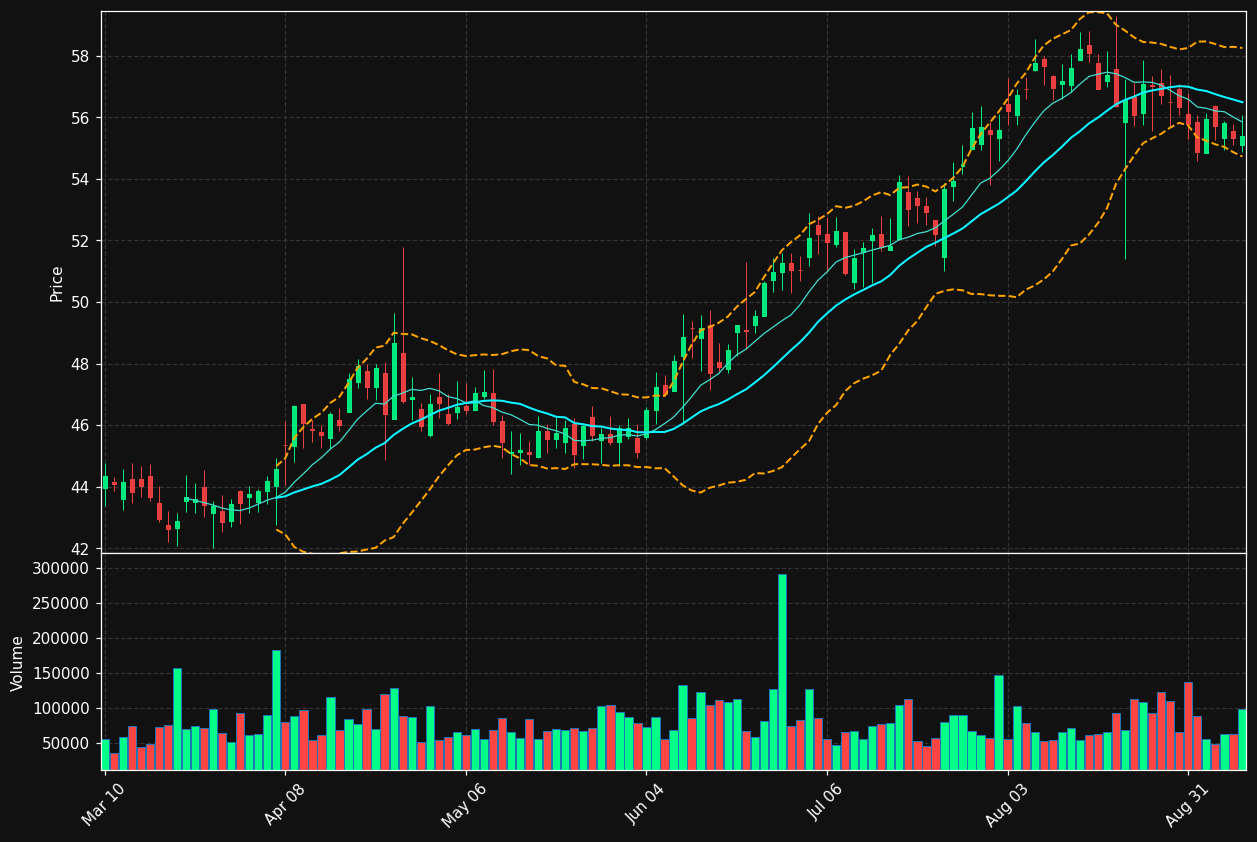This screenshot has width=1257, height=842.
Task: Click the 300000 volume axis tick
Action: [x=62, y=569]
